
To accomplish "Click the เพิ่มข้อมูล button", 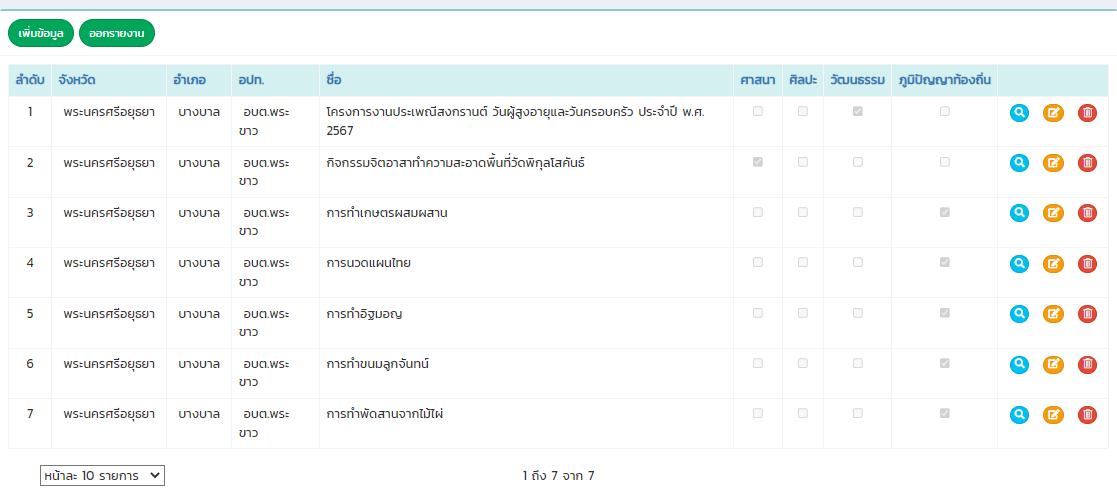I will 41,34.
